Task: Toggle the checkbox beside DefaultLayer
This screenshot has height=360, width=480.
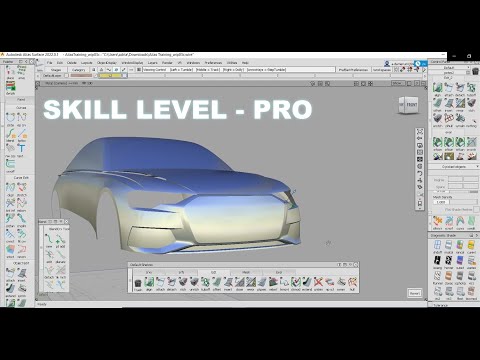Action: (66, 76)
